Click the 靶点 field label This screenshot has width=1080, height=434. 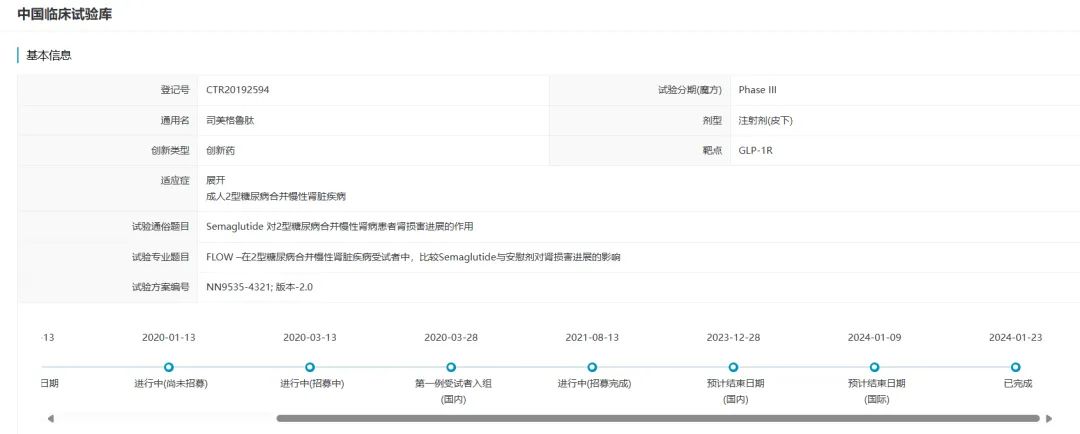coord(713,150)
